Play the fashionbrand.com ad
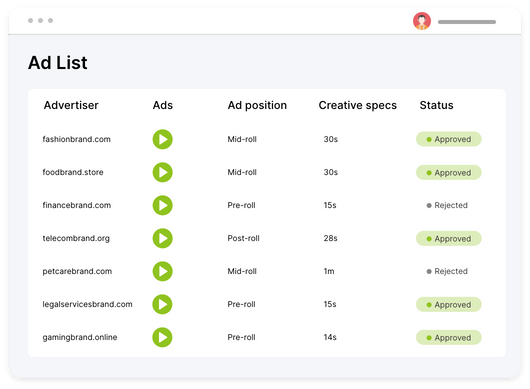Screen dimensions: 530x389 [x=163, y=139]
